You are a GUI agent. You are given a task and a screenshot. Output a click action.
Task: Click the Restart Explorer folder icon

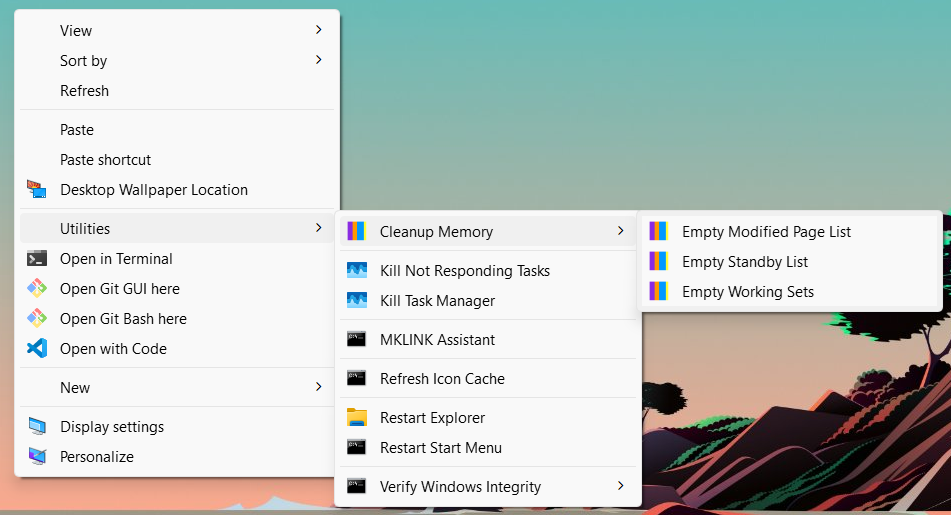357,418
